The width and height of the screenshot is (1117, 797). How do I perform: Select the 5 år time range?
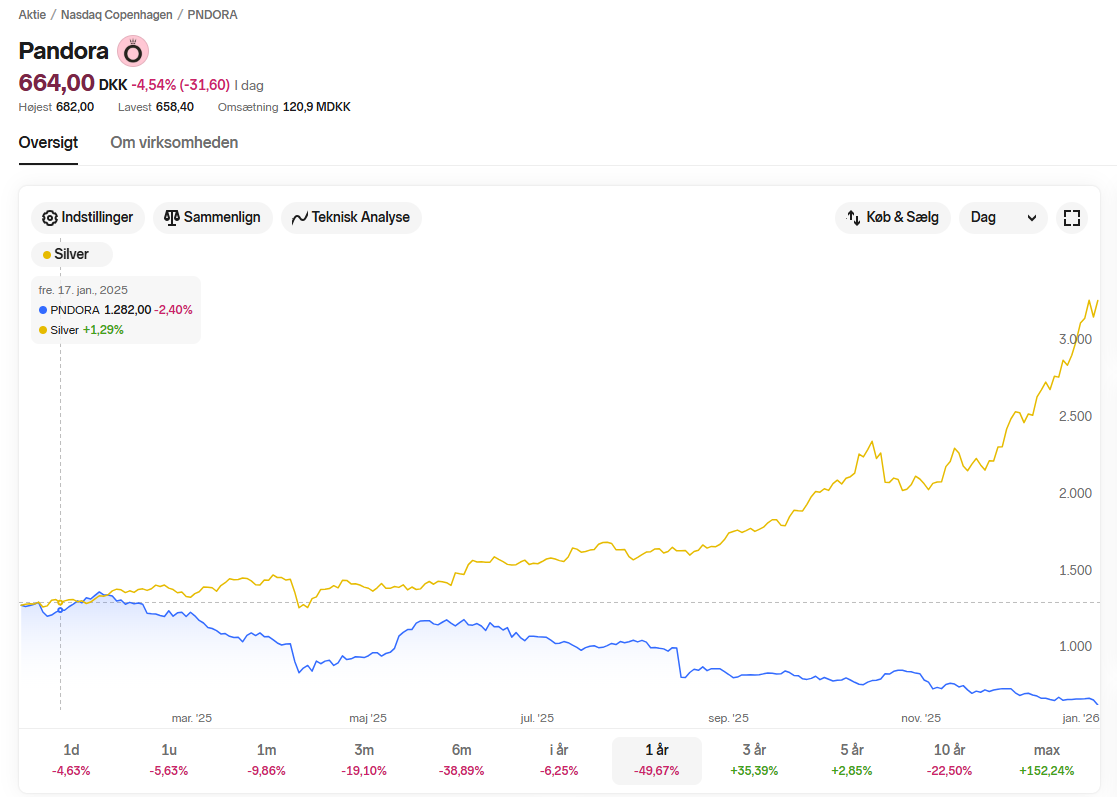pyautogui.click(x=852, y=759)
